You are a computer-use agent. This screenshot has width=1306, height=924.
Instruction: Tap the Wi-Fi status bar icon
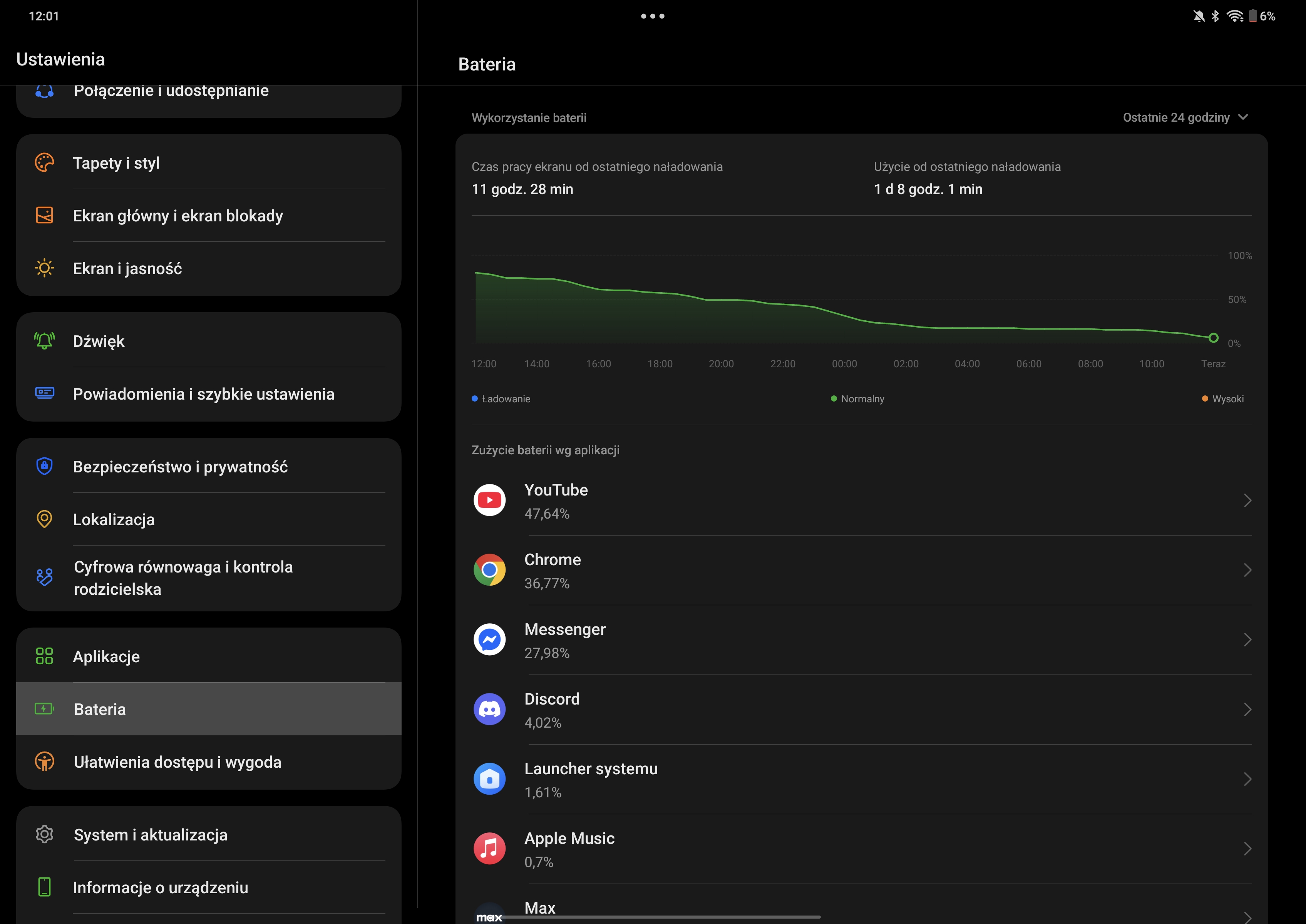(1235, 16)
